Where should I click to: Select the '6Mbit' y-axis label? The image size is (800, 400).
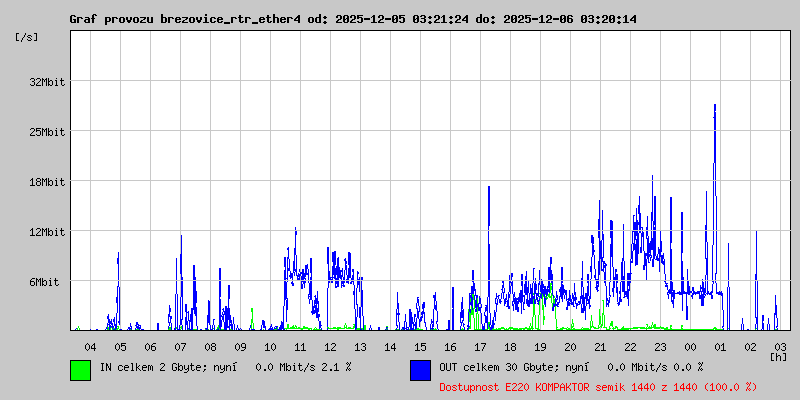pos(44,282)
